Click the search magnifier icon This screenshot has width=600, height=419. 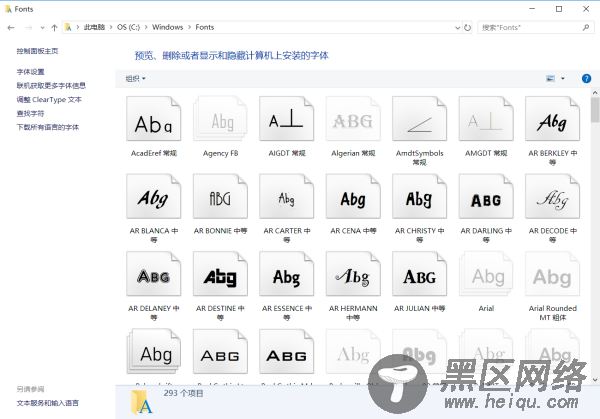586,28
